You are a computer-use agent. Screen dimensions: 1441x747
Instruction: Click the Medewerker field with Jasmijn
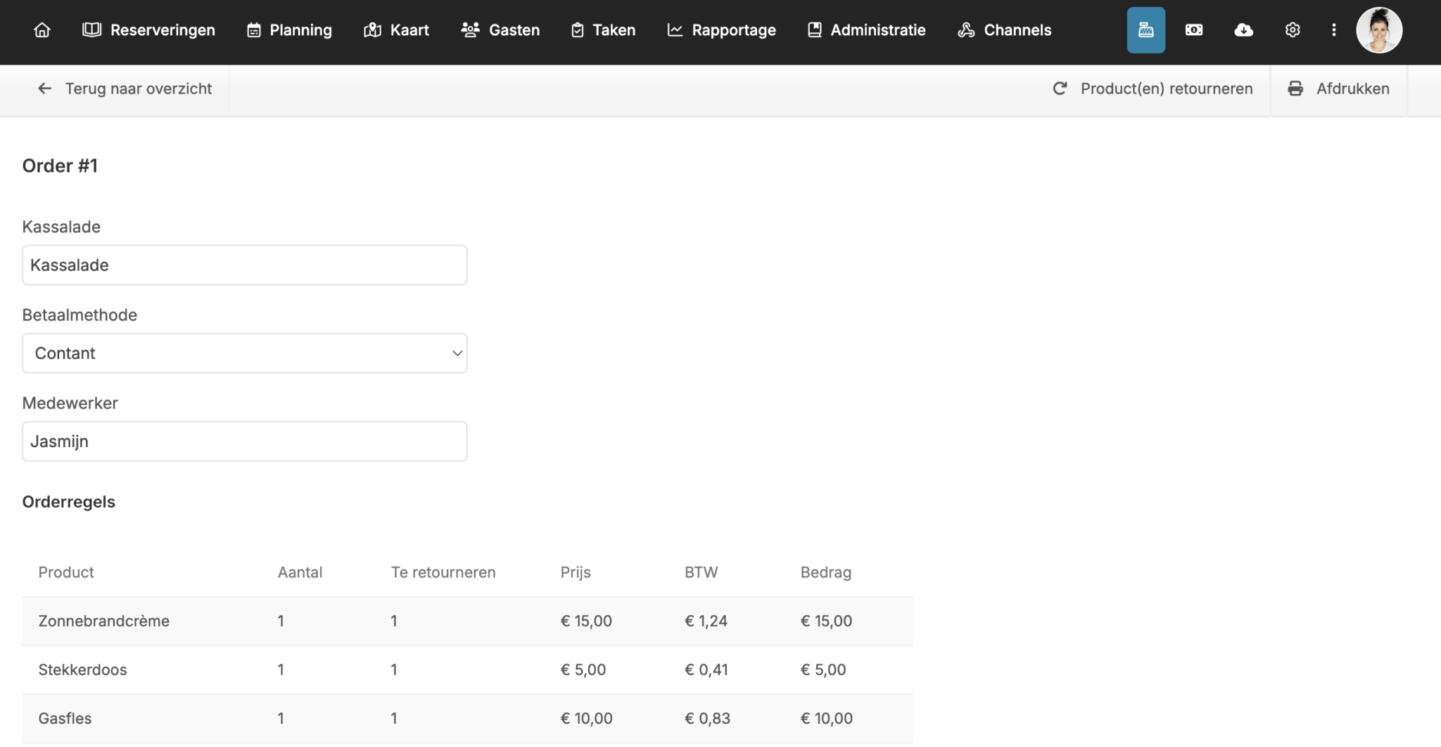pyautogui.click(x=244, y=441)
